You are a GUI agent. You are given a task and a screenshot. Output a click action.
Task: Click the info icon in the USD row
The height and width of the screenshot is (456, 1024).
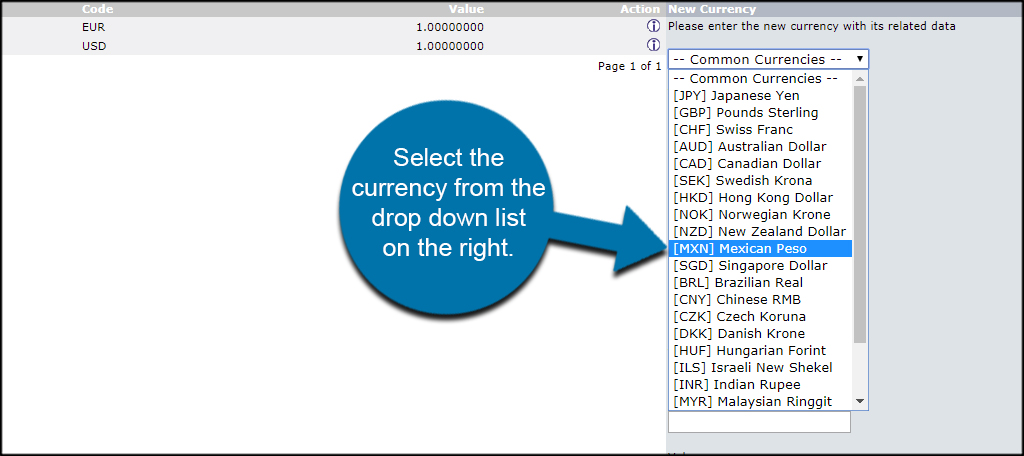(654, 45)
